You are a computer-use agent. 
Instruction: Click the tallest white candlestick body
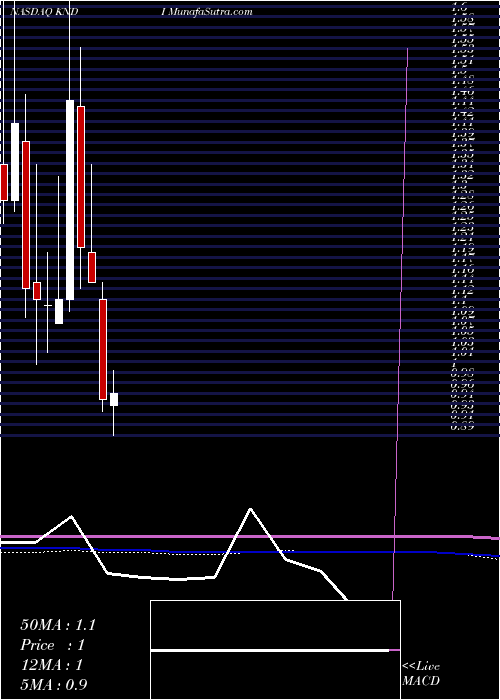click(70, 200)
